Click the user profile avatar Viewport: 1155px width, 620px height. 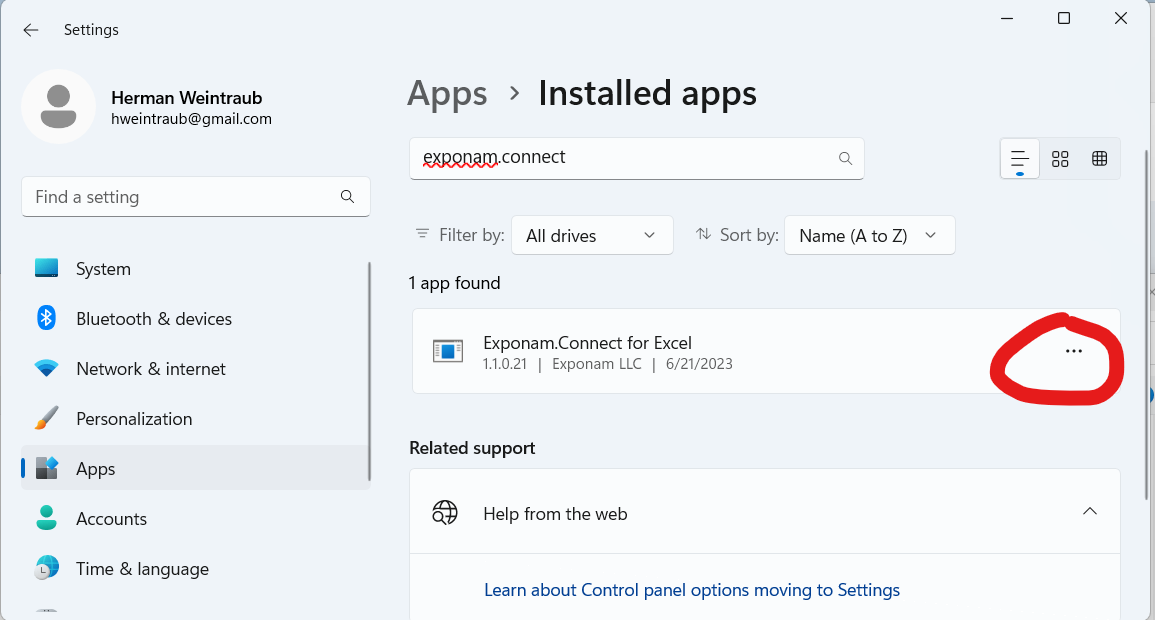[x=59, y=107]
